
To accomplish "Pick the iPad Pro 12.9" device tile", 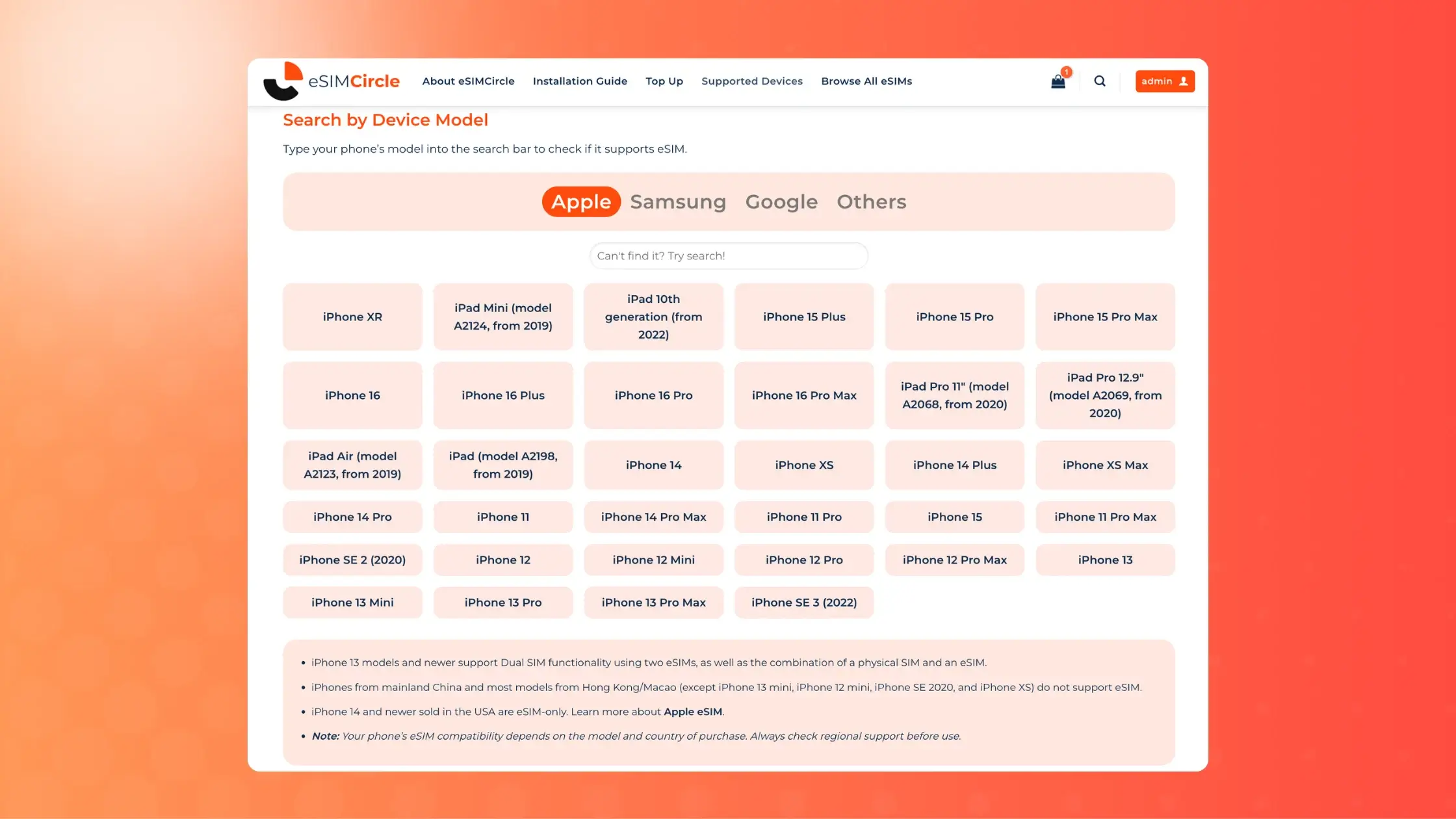I will click(x=1104, y=395).
